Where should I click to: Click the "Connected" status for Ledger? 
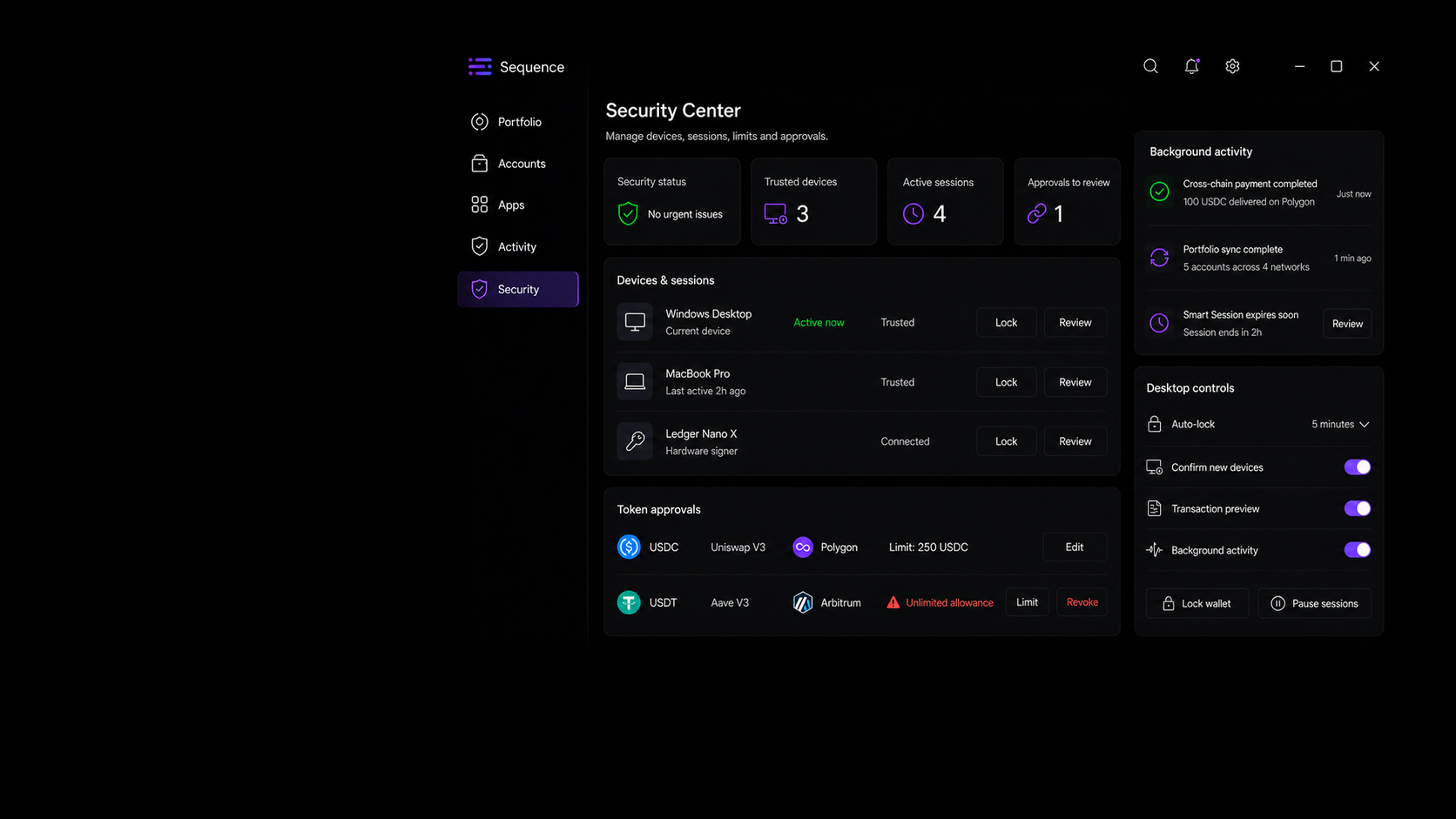coord(905,441)
